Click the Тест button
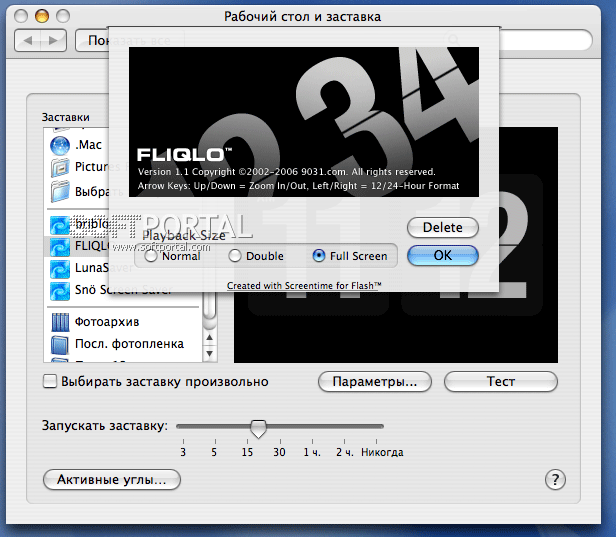 501,381
